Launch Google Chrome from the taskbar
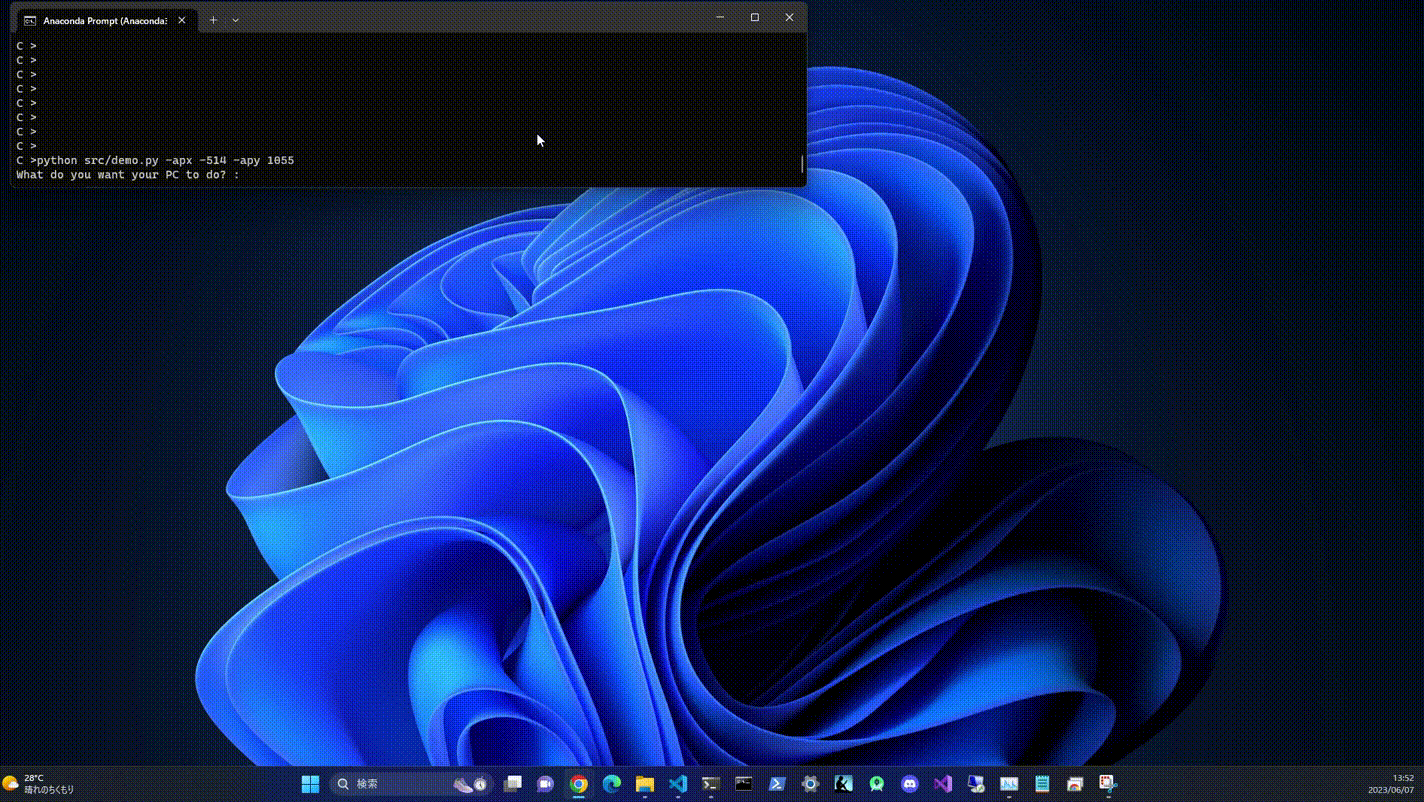 coord(579,784)
